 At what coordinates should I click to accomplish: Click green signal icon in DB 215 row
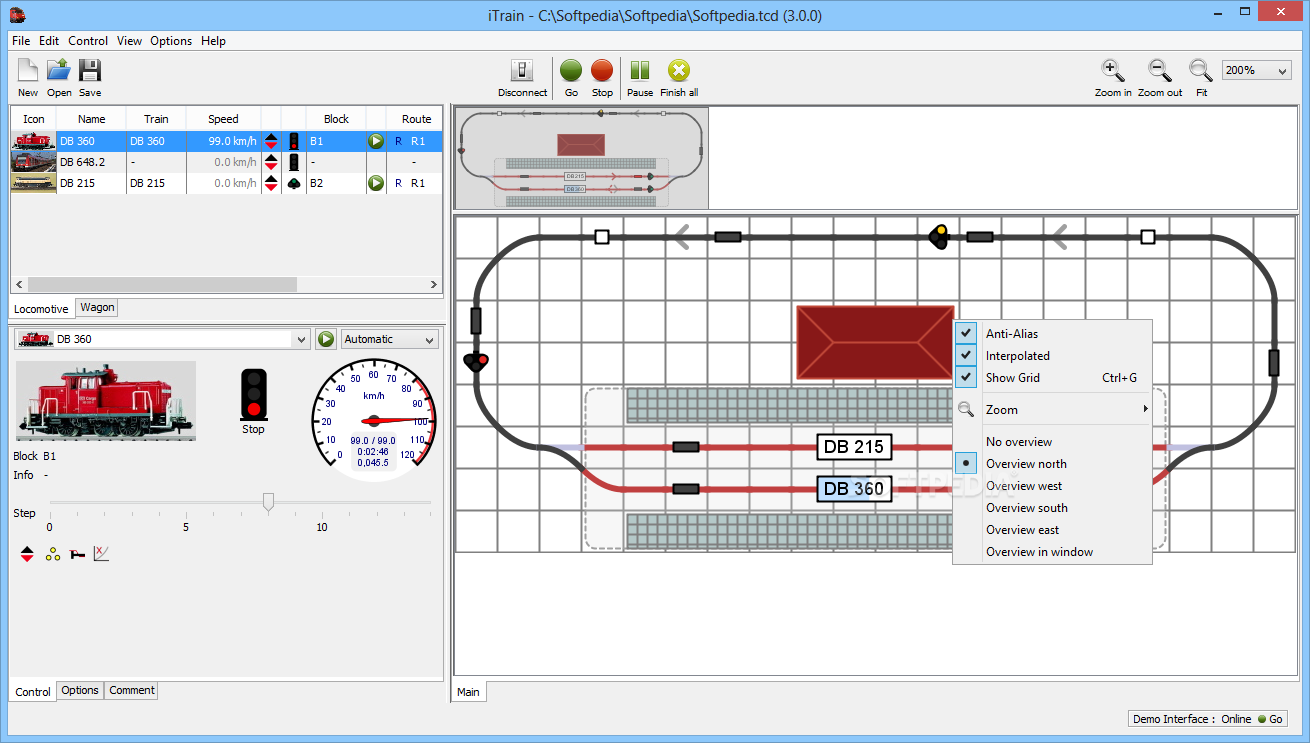point(294,183)
